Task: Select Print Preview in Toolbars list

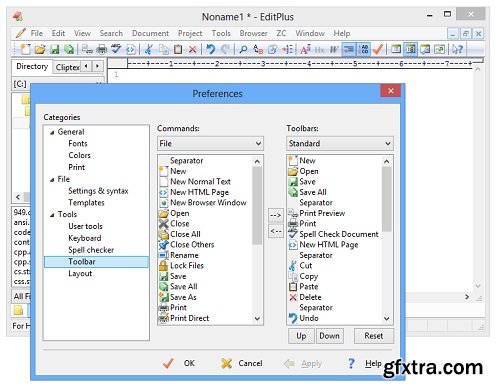Action: tap(322, 213)
